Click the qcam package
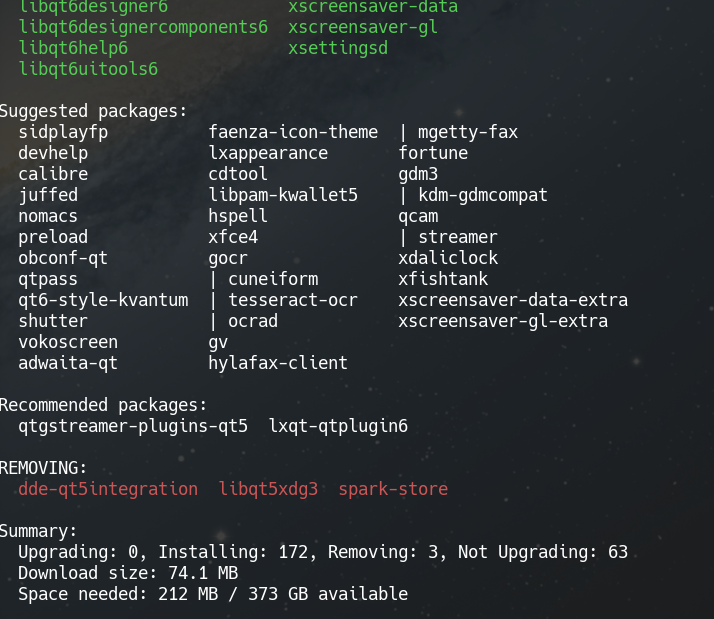 point(418,217)
